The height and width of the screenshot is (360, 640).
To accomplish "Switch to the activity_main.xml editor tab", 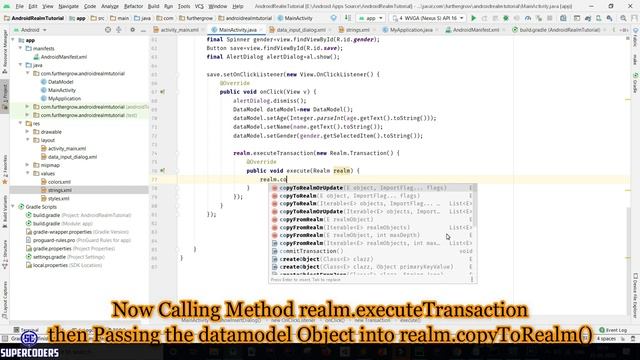I will coord(179,30).
